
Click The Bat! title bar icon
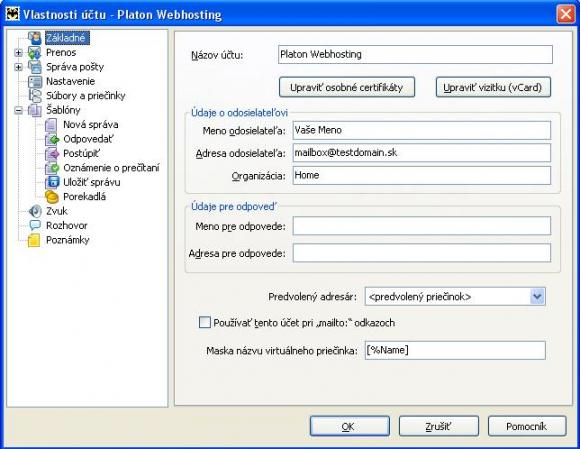[13, 14]
